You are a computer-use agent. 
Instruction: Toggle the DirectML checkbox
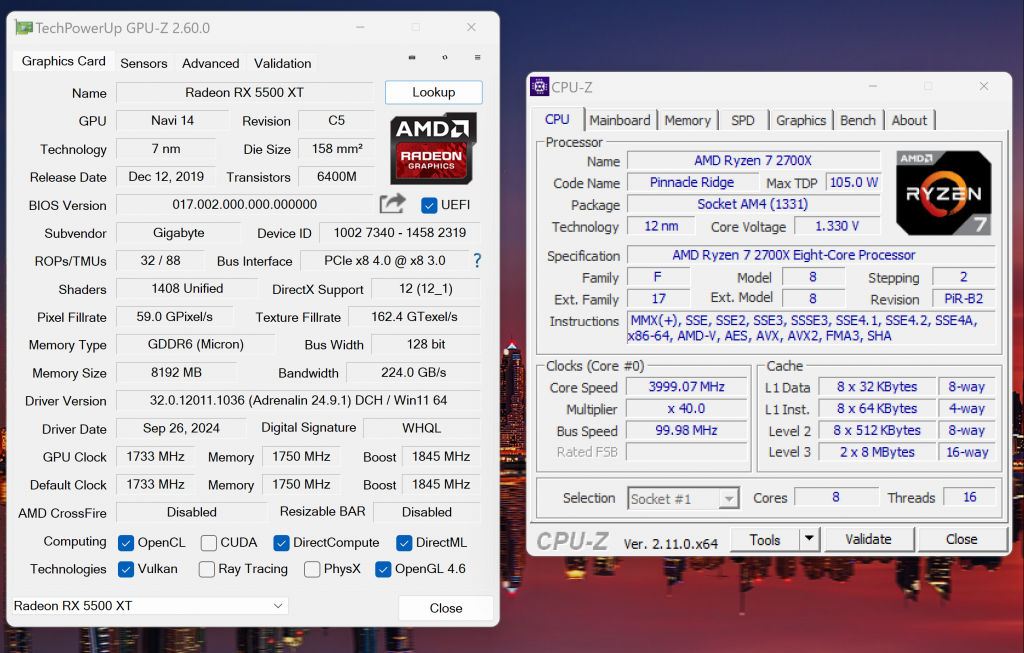point(404,543)
